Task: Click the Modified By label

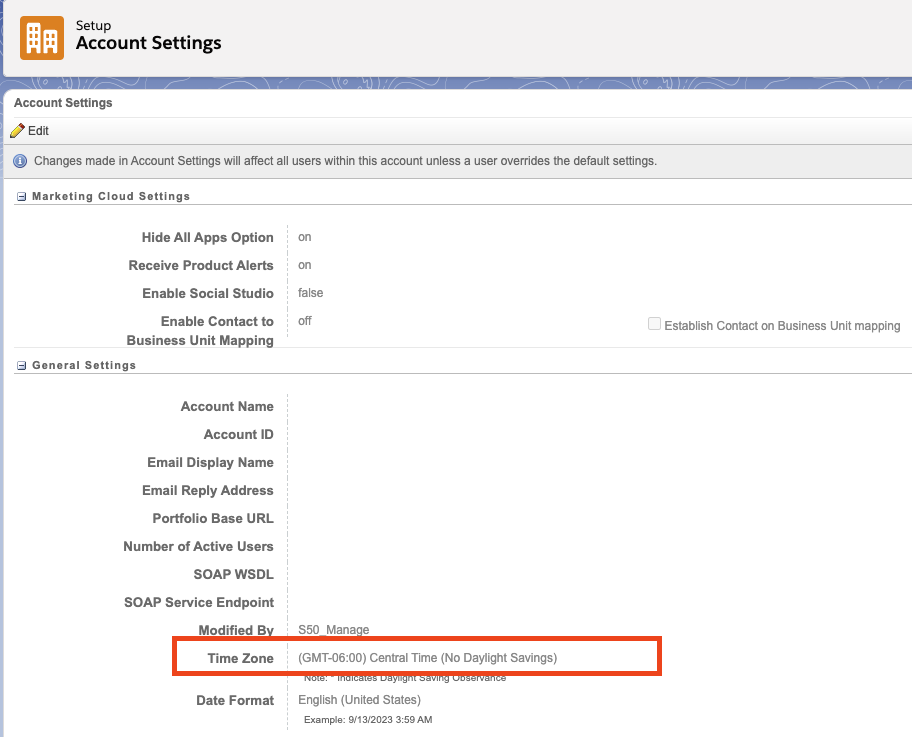Action: [236, 630]
